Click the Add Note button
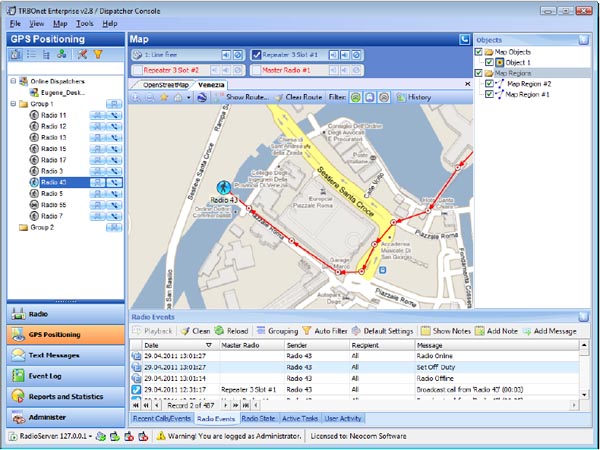The width and height of the screenshot is (600, 450). [497, 331]
